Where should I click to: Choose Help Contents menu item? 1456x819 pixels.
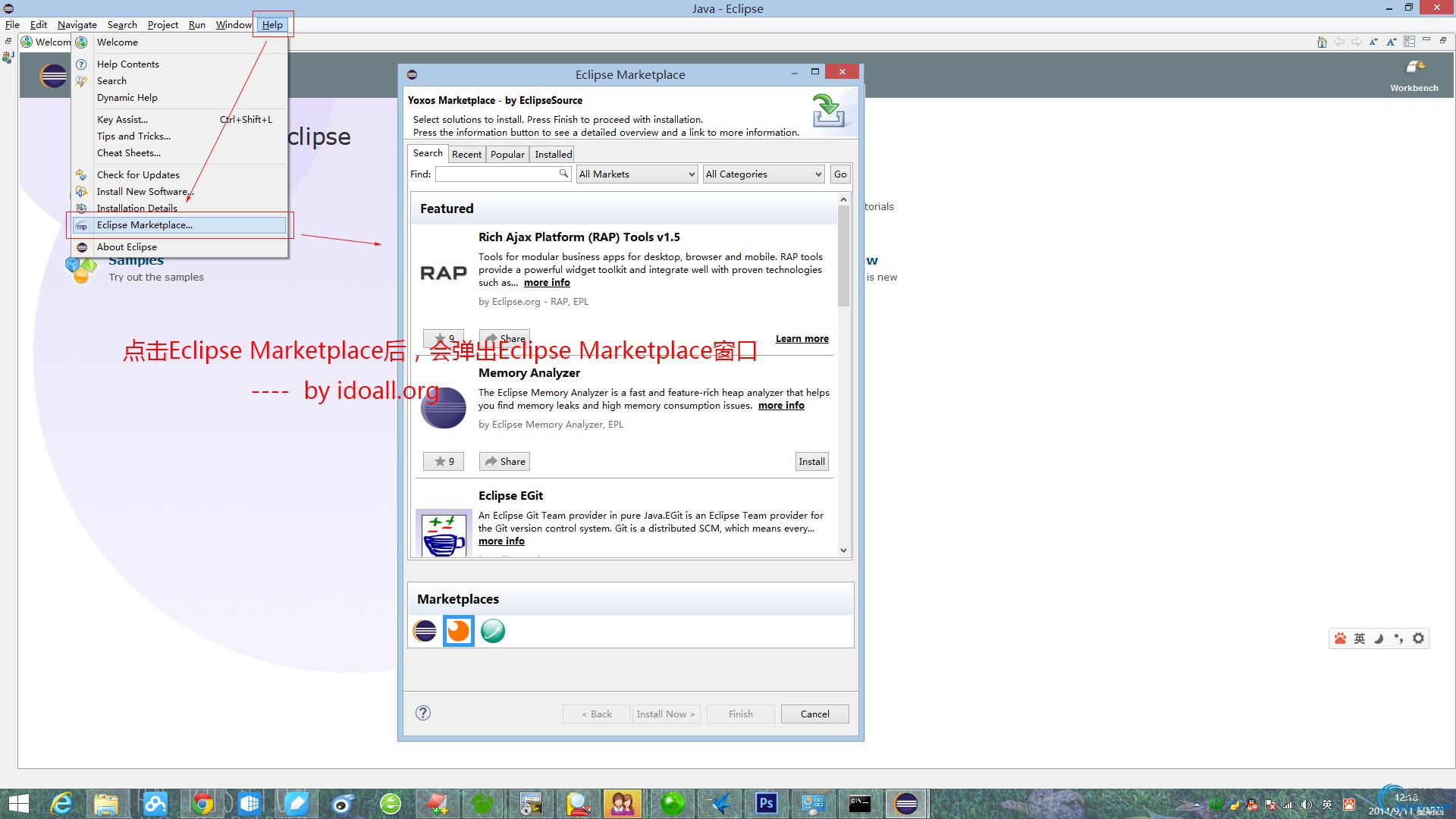pos(179,64)
